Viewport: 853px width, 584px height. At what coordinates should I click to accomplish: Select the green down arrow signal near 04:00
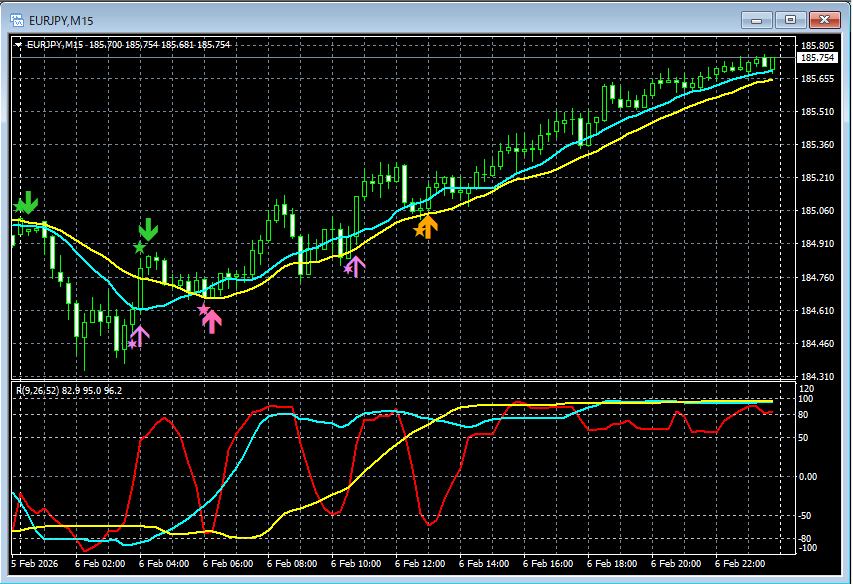tap(148, 229)
